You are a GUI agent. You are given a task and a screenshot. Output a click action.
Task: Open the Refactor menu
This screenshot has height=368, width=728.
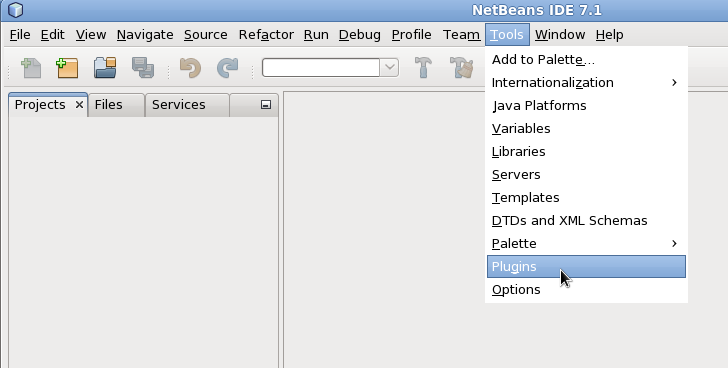(x=266, y=35)
